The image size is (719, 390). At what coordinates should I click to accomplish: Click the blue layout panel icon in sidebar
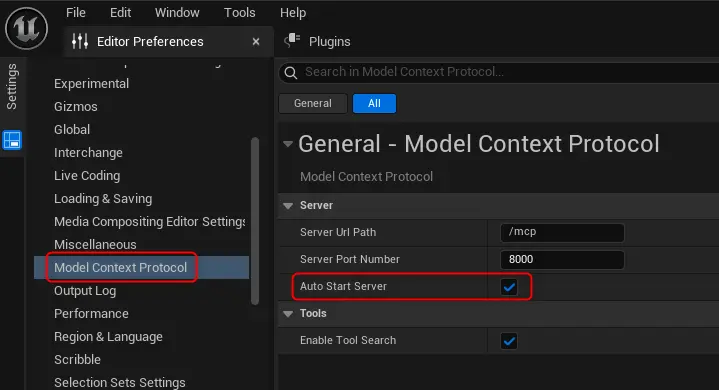(12, 140)
